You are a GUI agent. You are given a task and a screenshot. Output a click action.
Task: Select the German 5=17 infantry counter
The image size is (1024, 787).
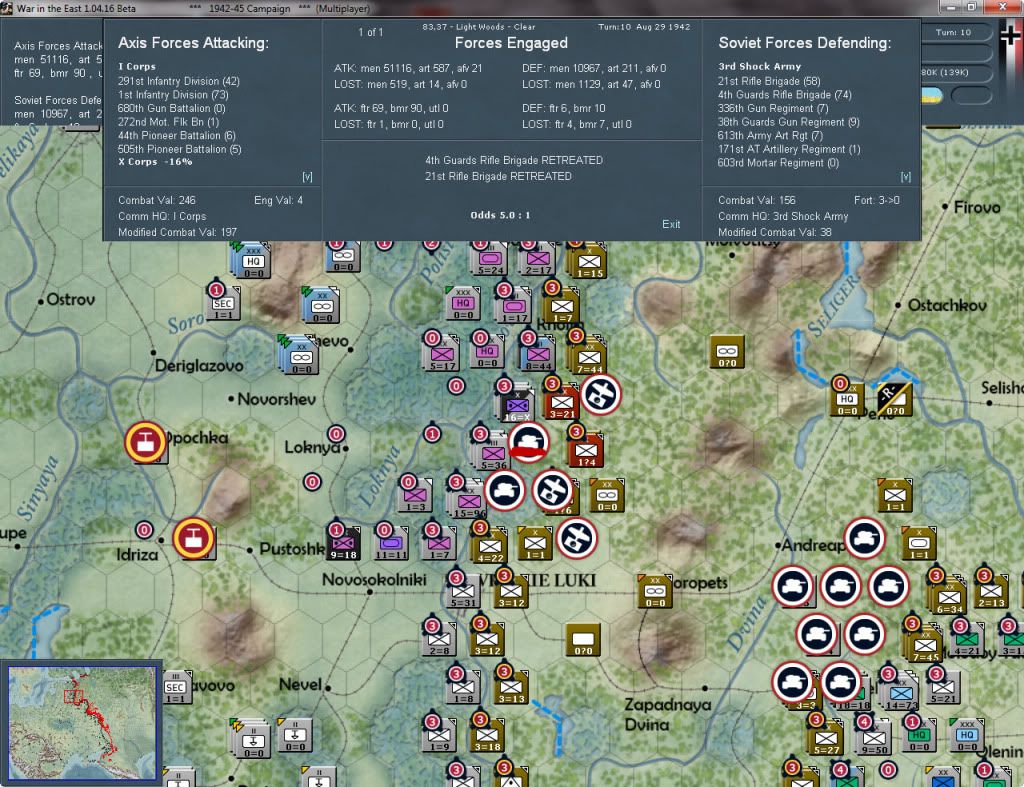pos(442,357)
